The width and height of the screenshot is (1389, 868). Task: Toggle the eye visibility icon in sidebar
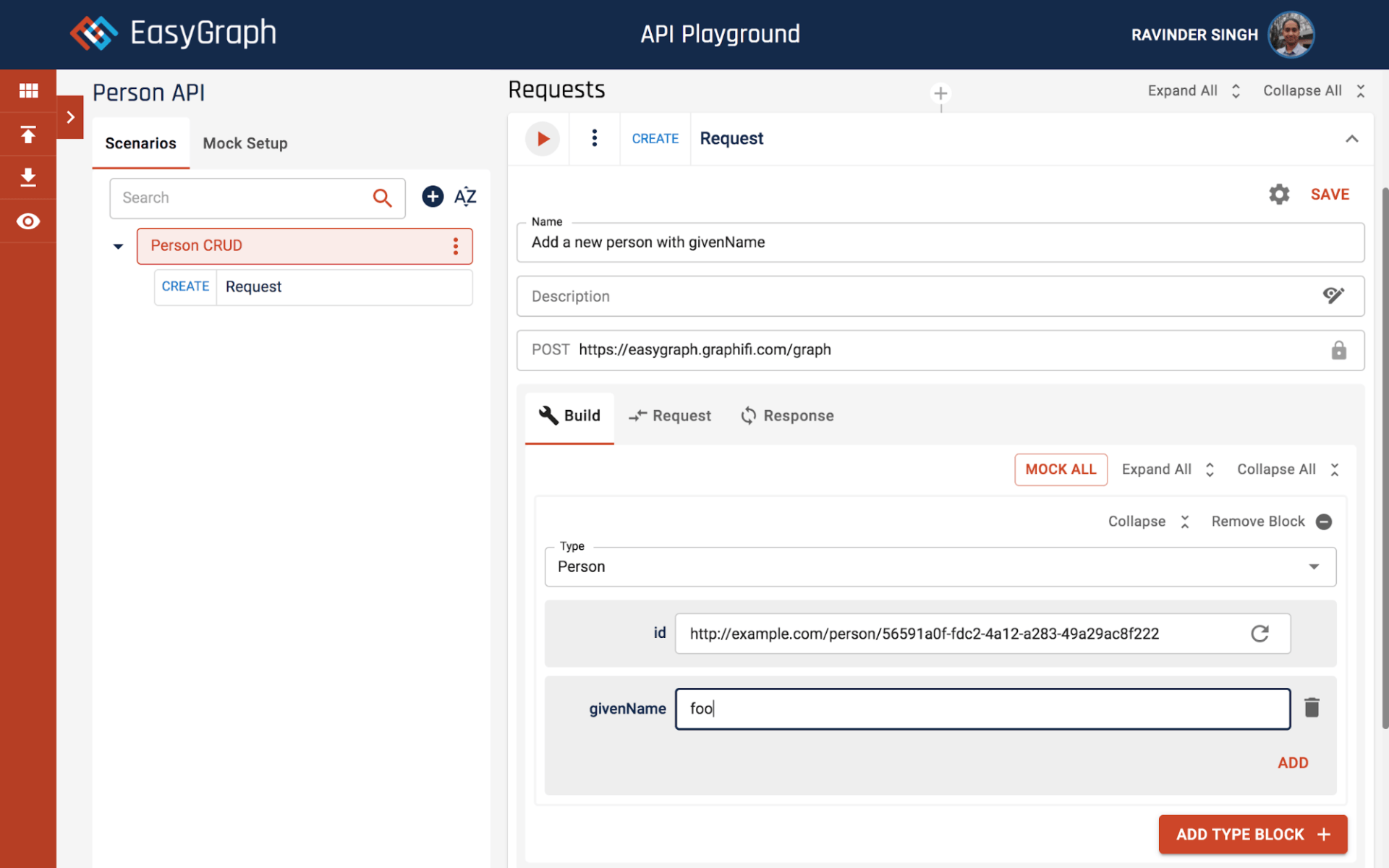(28, 221)
